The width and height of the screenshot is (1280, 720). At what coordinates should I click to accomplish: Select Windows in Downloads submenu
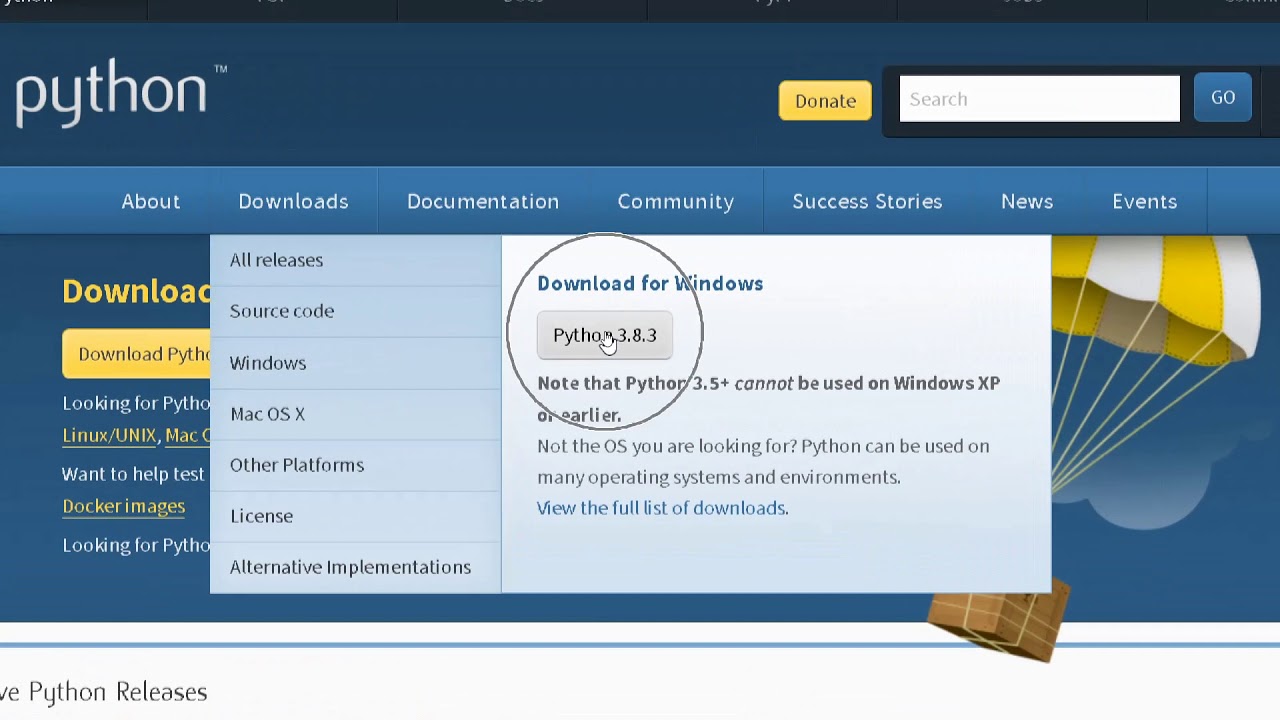[x=355, y=363]
